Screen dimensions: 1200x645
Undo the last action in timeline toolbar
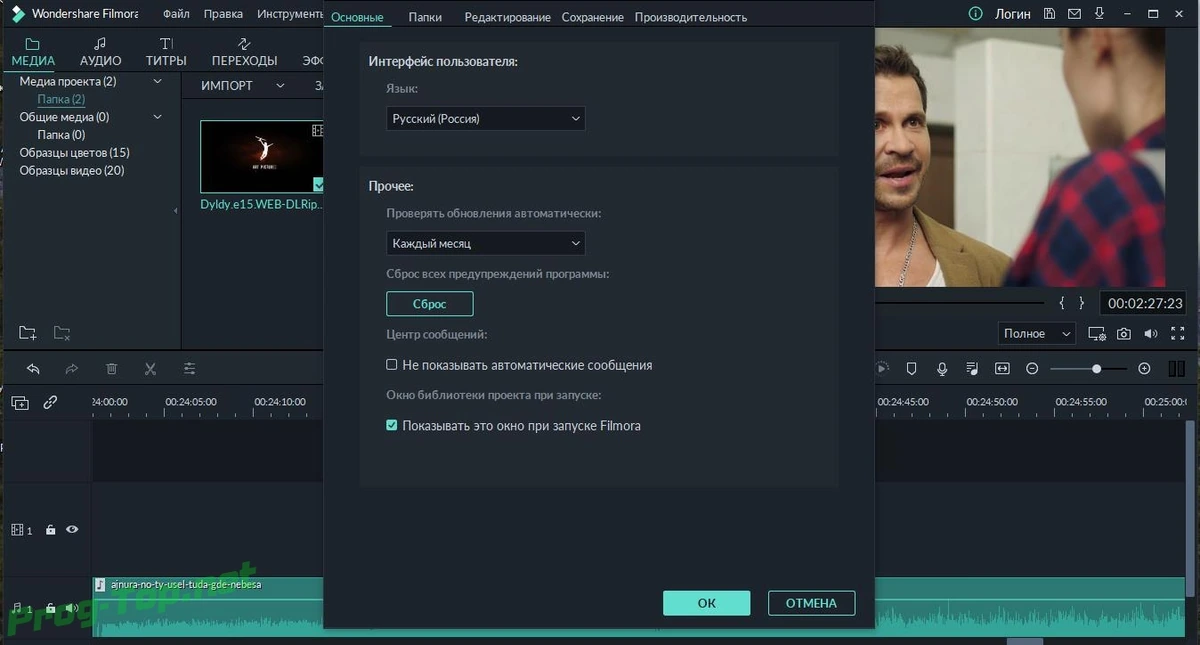(x=33, y=368)
